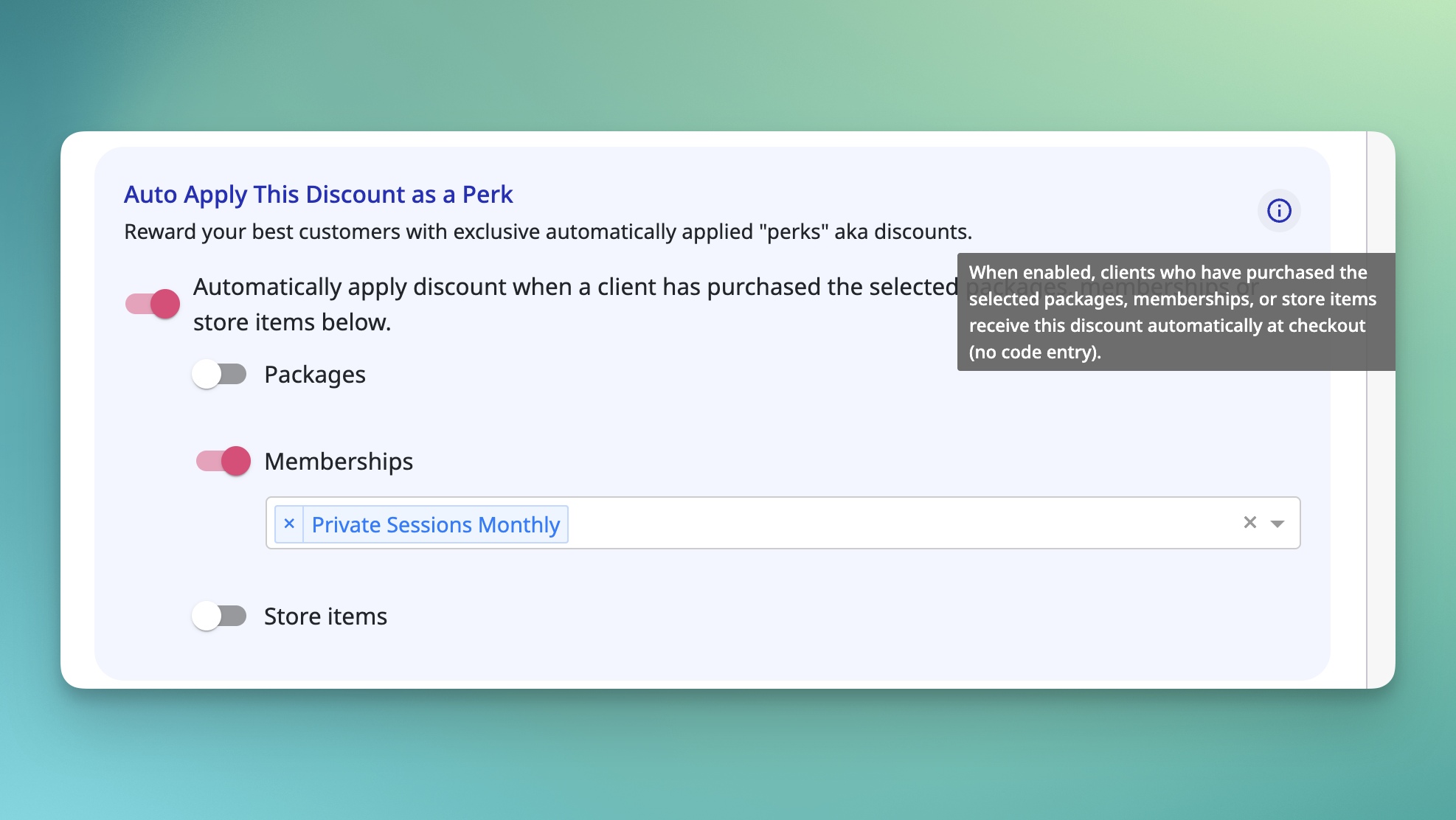Remove the Private Sessions Monthly tag

(289, 524)
